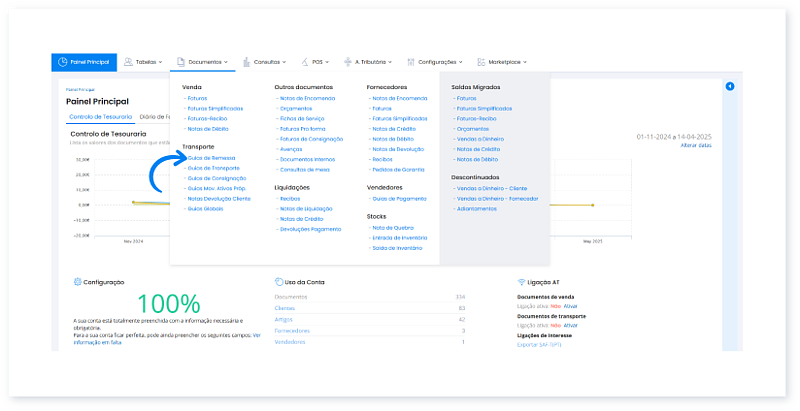Select Nota de Quebra under Stocks
This screenshot has height=411, width=800.
pos(392,227)
